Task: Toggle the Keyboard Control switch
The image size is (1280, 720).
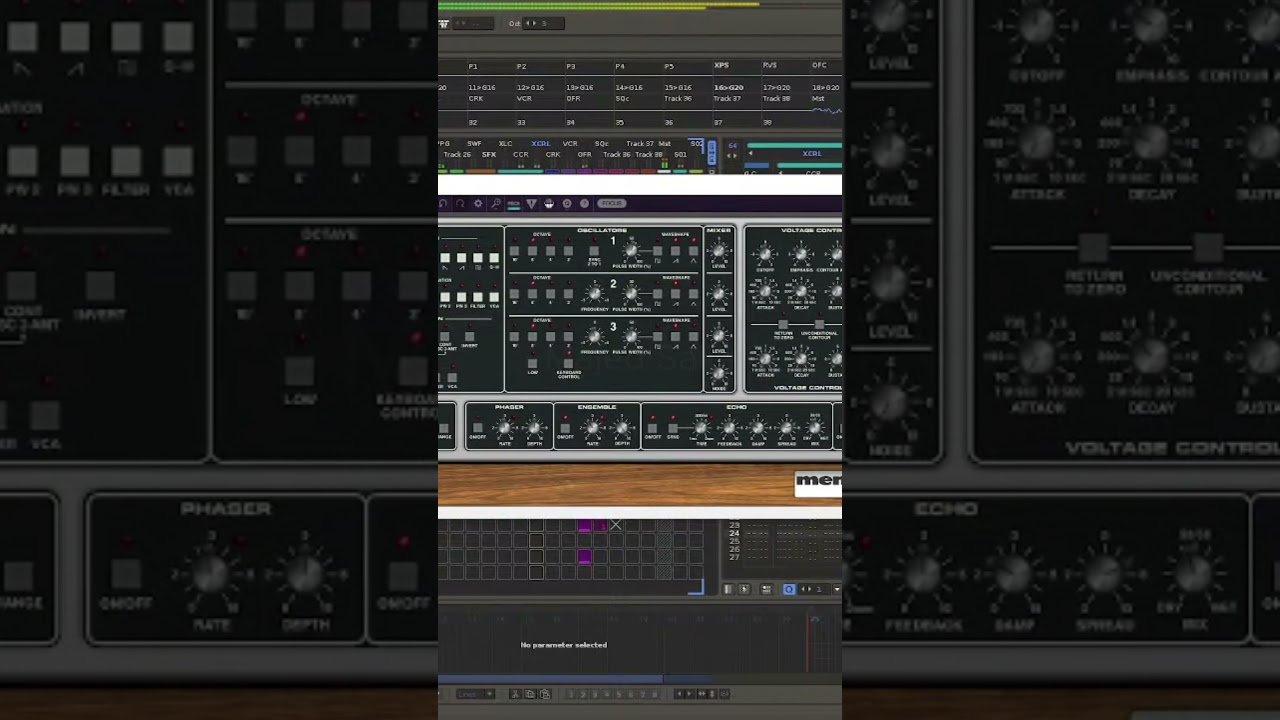Action: pyautogui.click(x=568, y=363)
